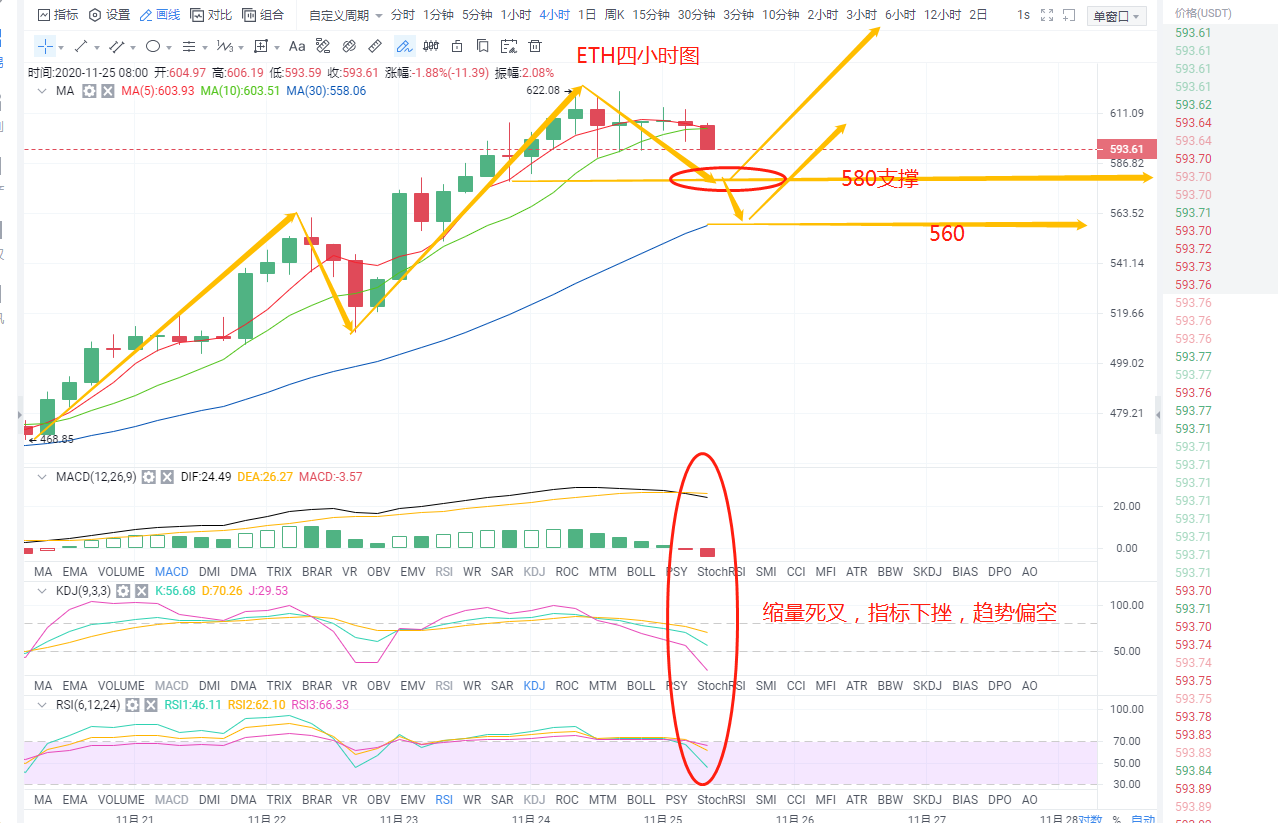Select the Aa text annotation tool
The image size is (1278, 823).
click(x=297, y=46)
